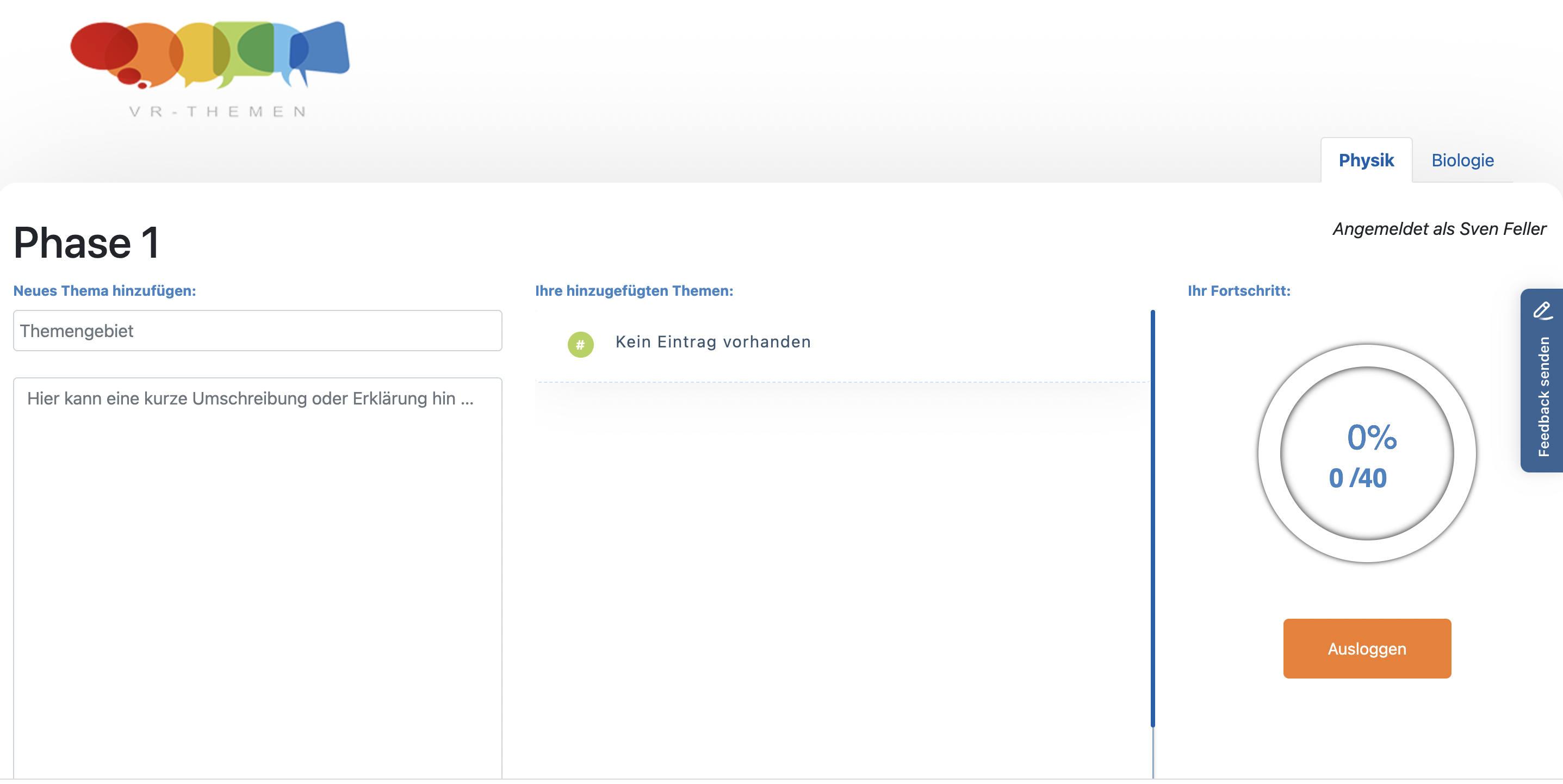Click the 'Neues Thema hinzufügen' label
1563x784 pixels.
point(104,291)
